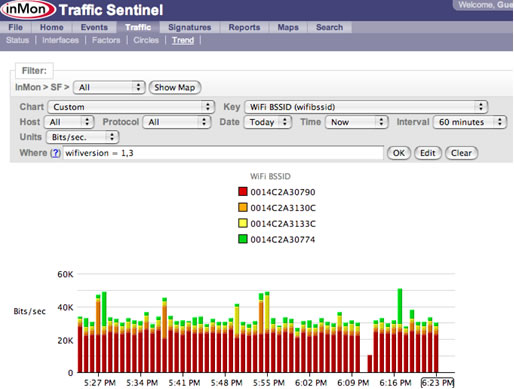The image size is (514, 389).
Task: Open the Reports tab
Action: pos(244,27)
